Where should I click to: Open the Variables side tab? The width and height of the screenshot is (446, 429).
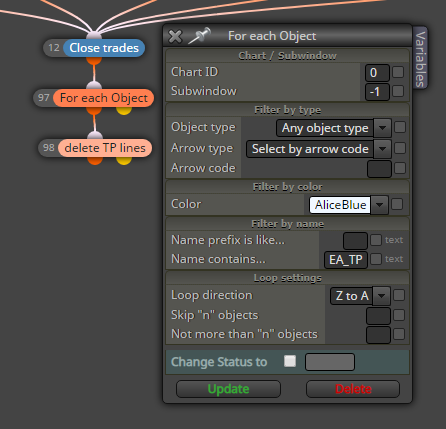coord(420,59)
